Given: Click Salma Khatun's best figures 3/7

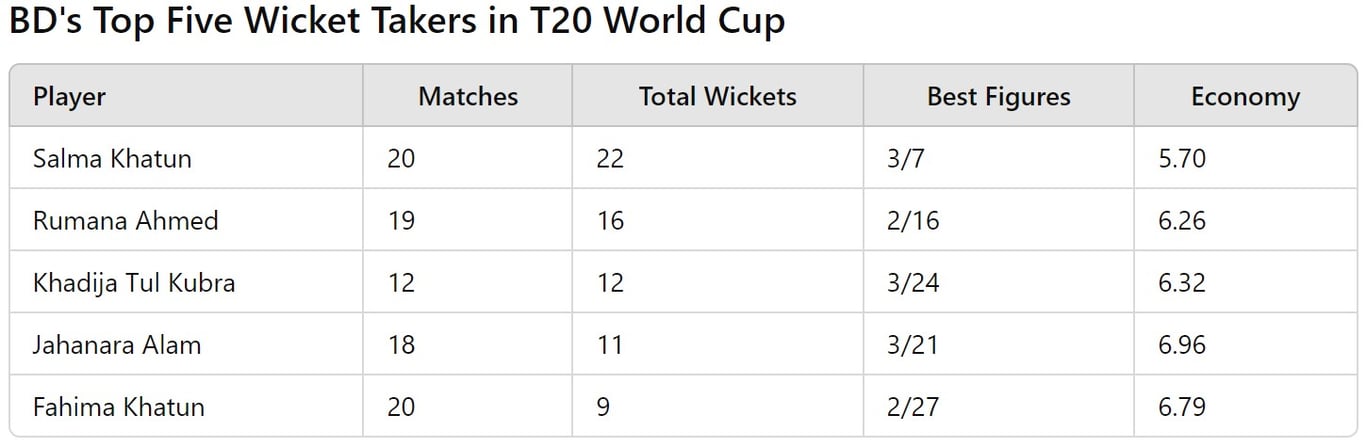Looking at the screenshot, I should click(906, 159).
